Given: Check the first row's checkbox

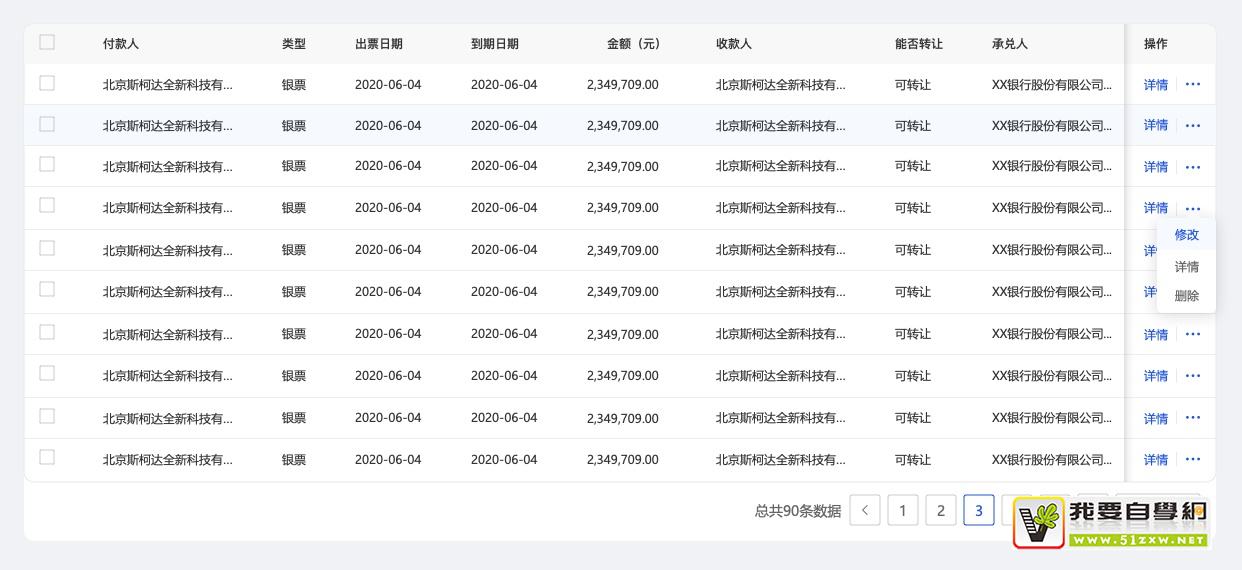Looking at the screenshot, I should (x=47, y=84).
